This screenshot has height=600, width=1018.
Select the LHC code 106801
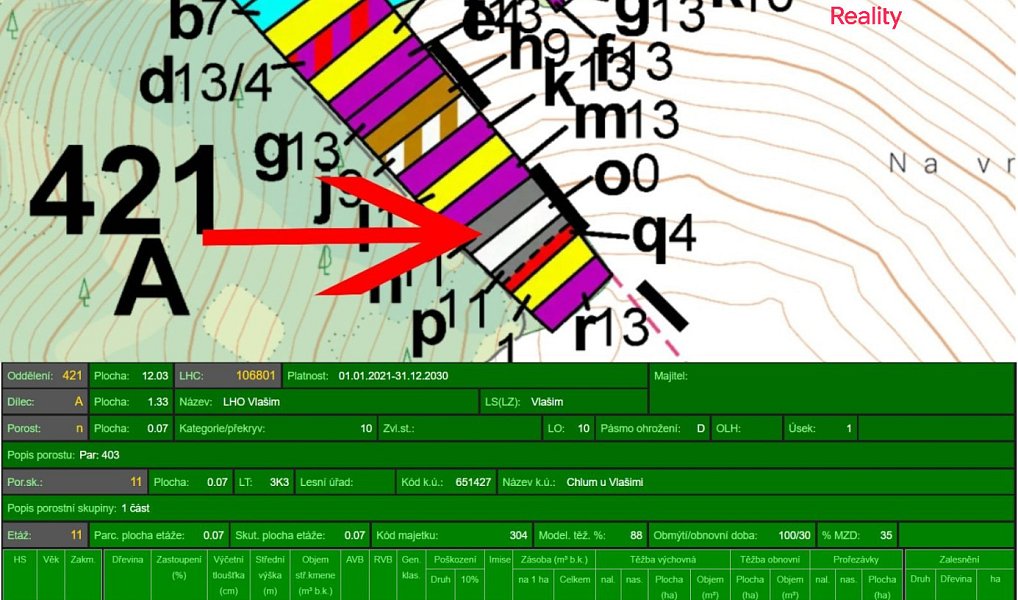[256, 376]
